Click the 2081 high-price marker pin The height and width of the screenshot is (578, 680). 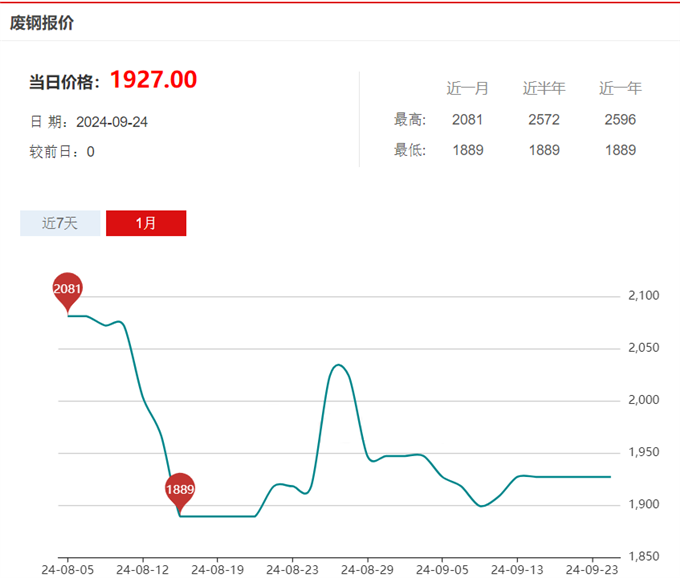67,289
